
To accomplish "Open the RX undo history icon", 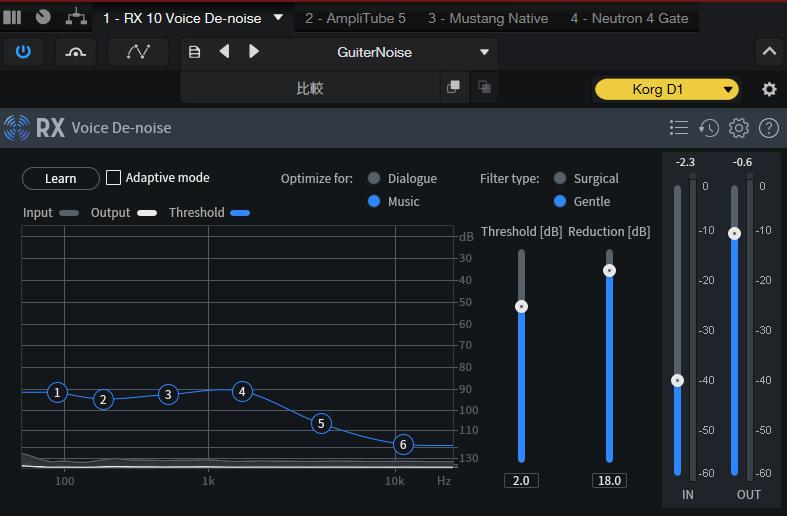I will tap(709, 128).
